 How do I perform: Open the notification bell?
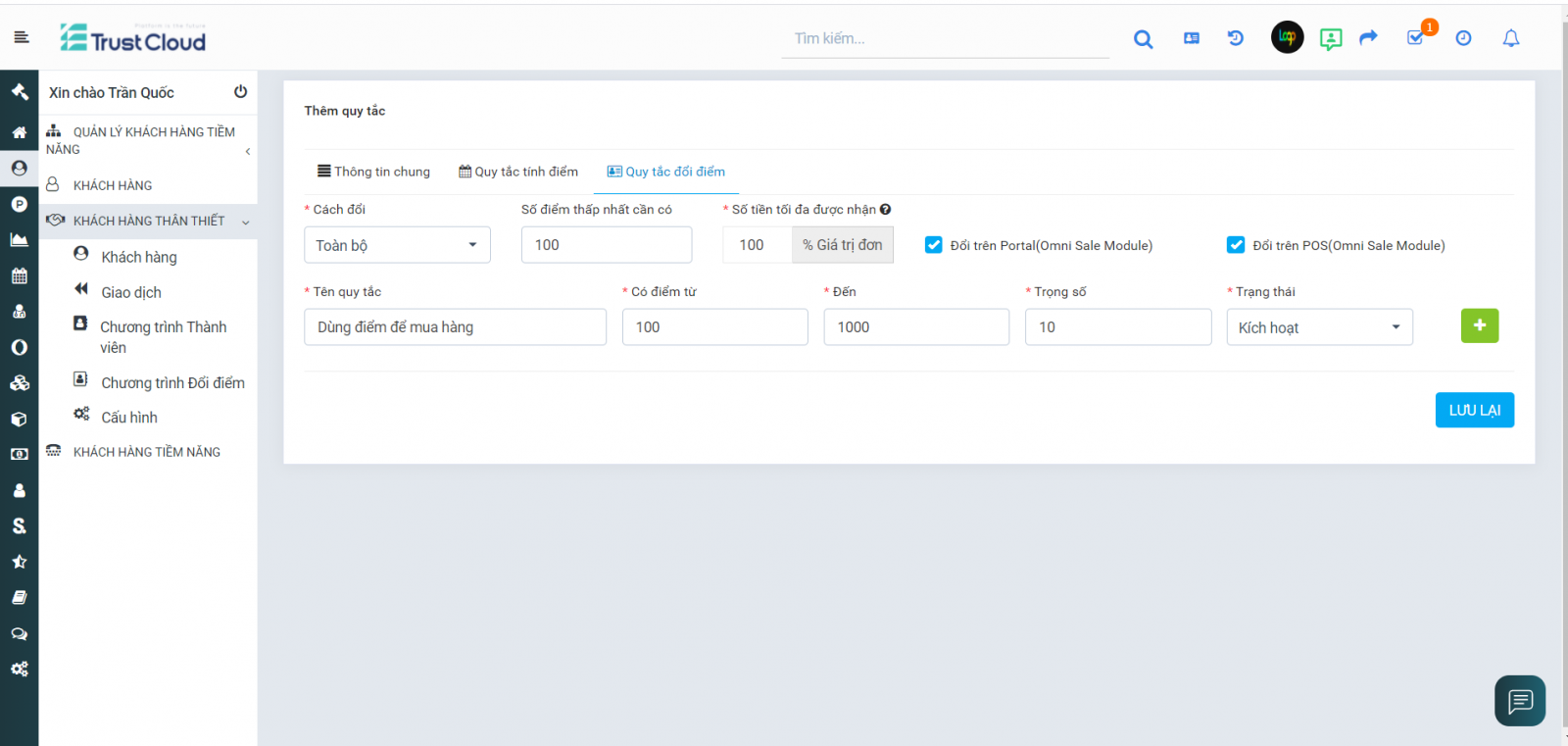[x=1510, y=38]
